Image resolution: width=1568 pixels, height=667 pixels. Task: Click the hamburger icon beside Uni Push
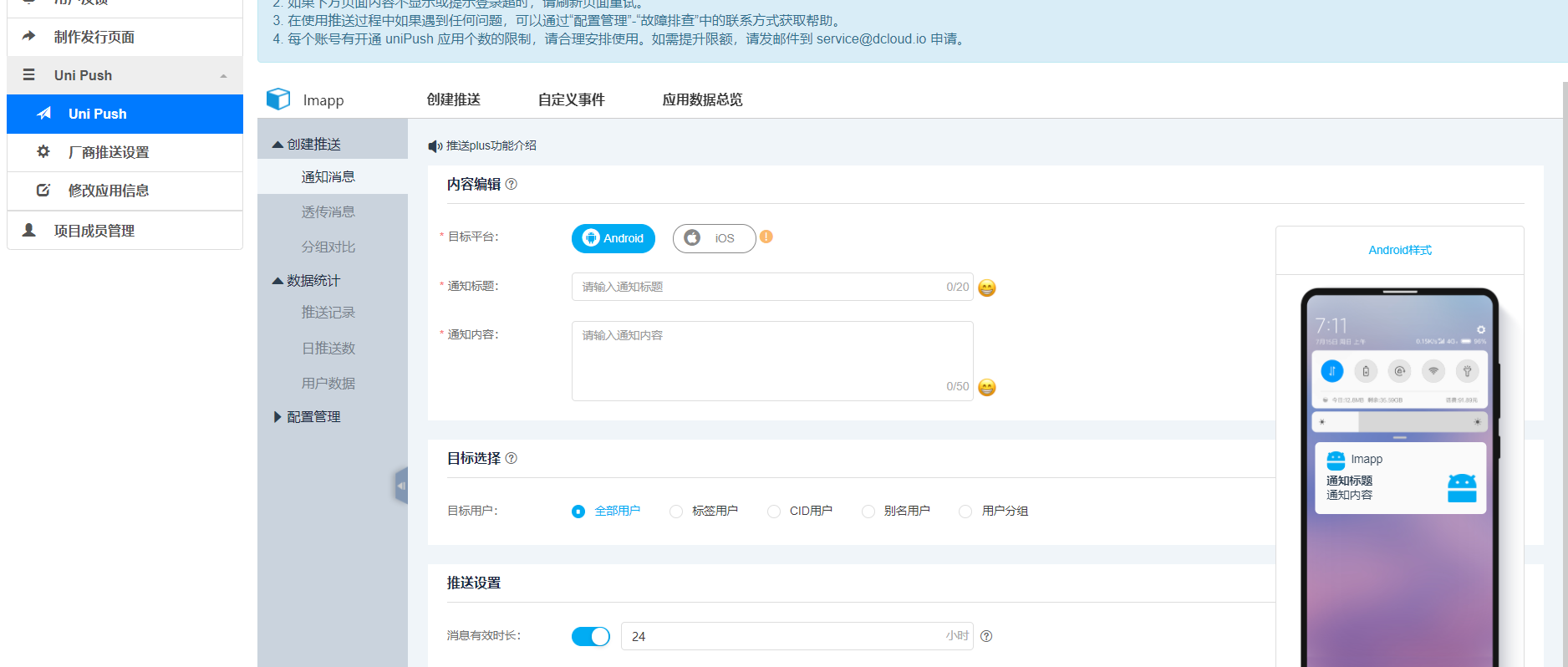pos(29,74)
